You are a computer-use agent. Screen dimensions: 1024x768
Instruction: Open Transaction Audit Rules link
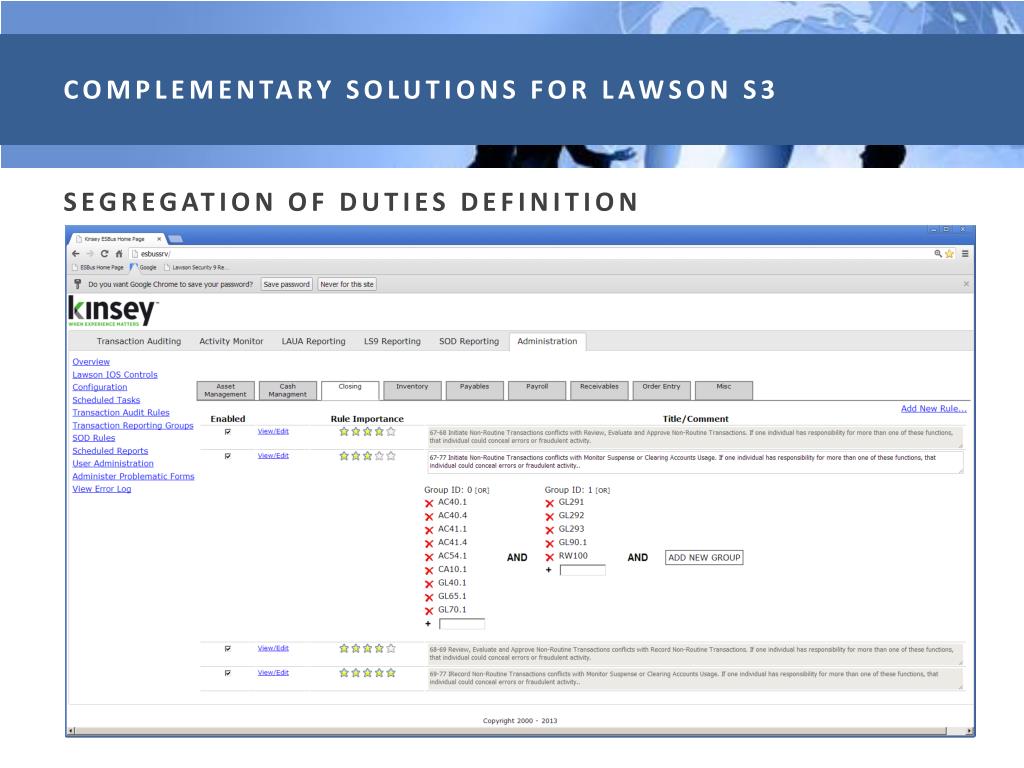(x=121, y=413)
